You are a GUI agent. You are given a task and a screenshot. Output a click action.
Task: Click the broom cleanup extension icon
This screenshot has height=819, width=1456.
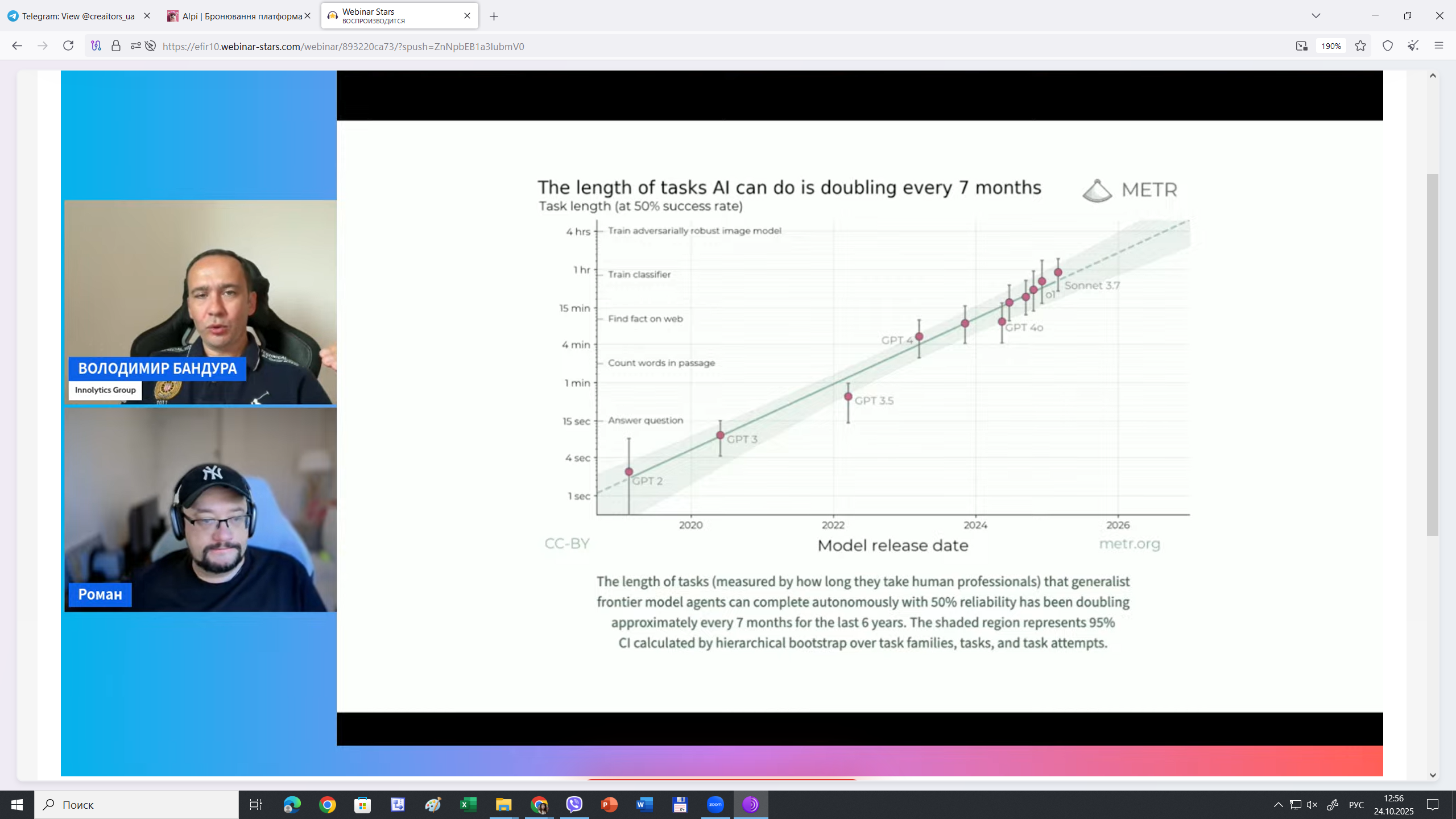pos(1413,46)
